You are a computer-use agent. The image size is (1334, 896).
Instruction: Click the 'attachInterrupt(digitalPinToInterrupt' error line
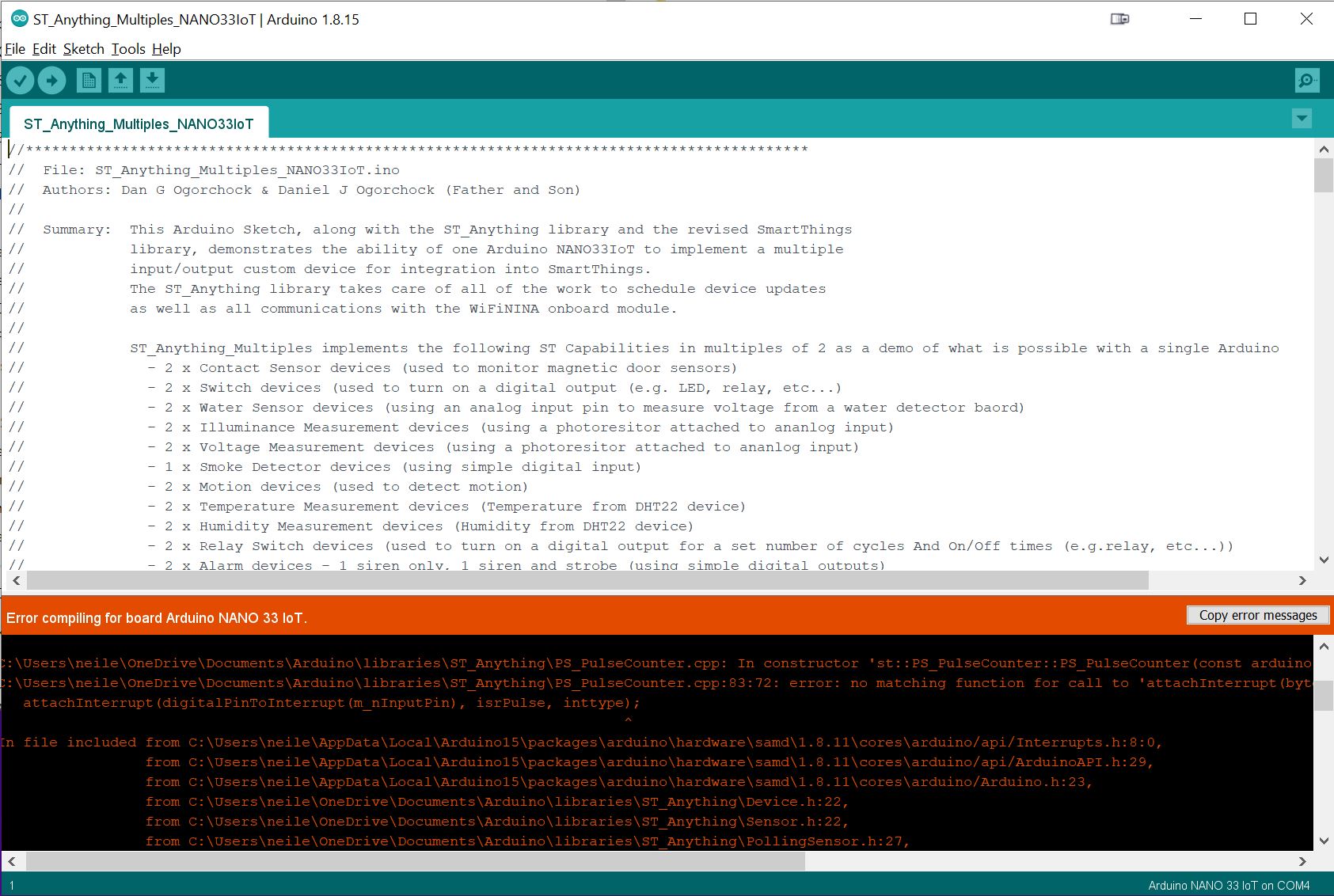(331, 703)
